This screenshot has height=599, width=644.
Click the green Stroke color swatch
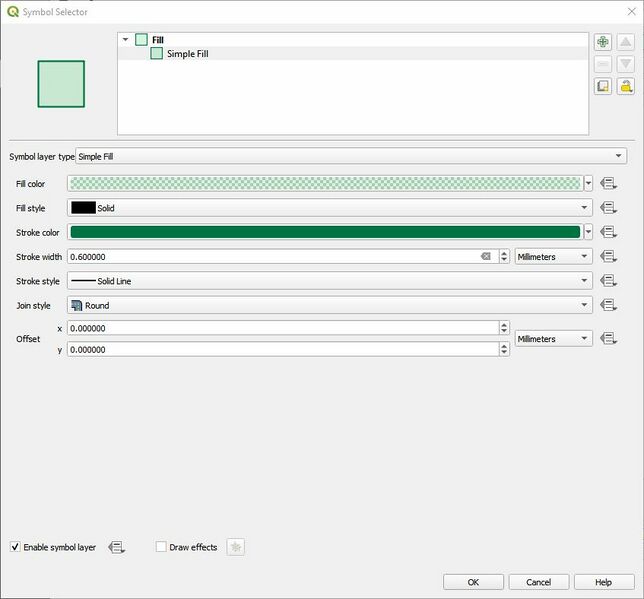point(325,232)
